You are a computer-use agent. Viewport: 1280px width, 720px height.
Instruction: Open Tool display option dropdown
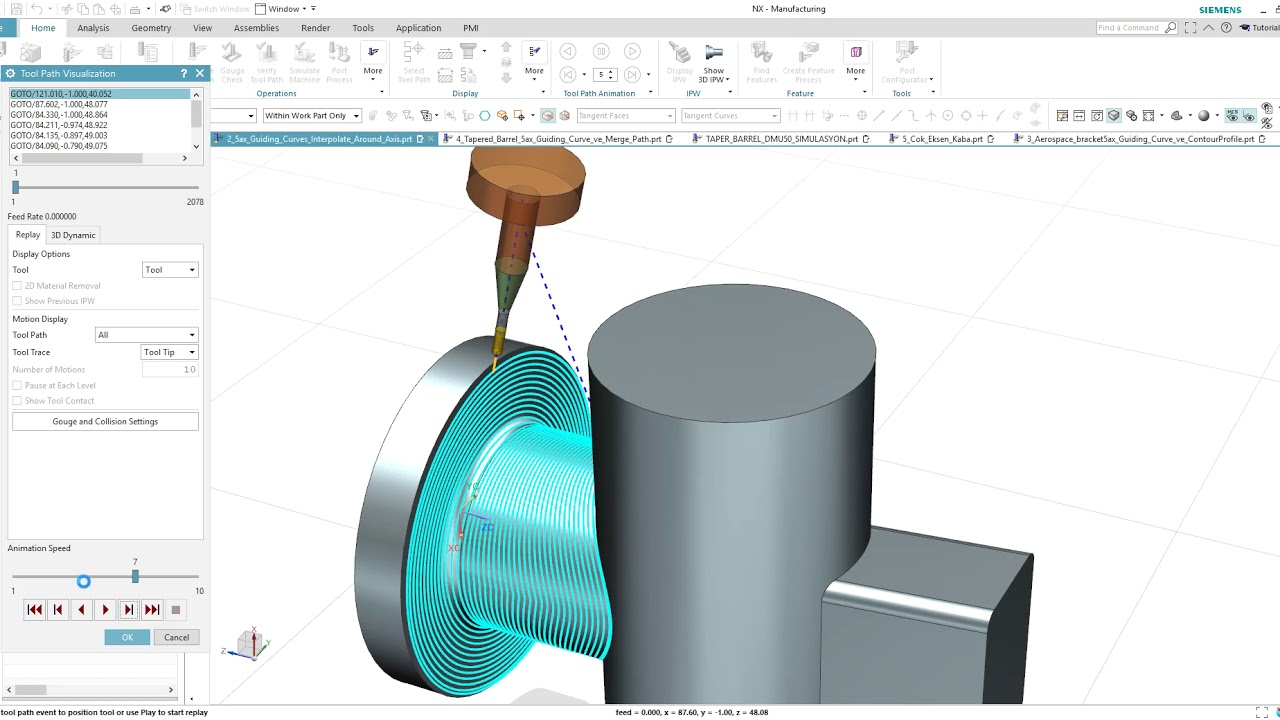[170, 270]
